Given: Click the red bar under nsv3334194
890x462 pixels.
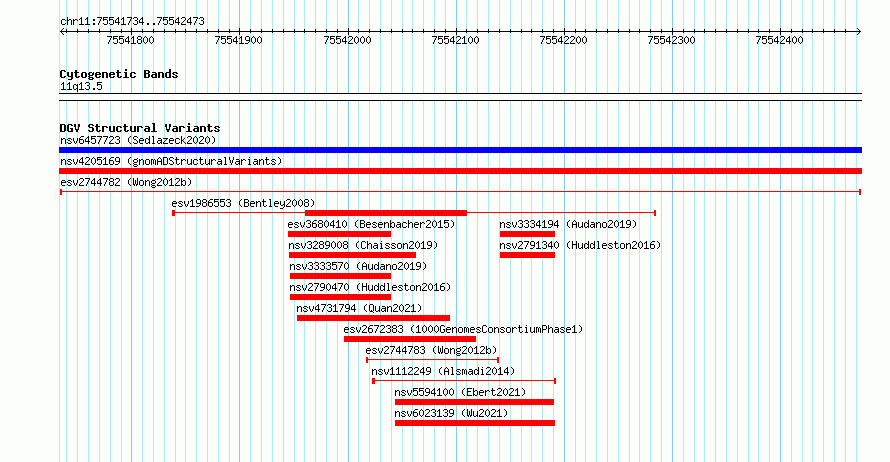Looking at the screenshot, I should click(527, 234).
